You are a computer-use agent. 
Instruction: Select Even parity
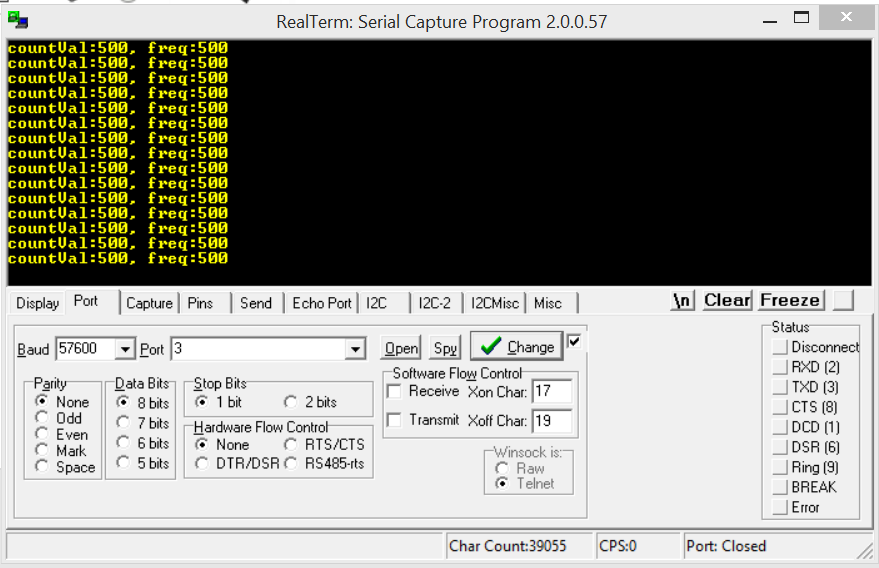tap(62, 434)
